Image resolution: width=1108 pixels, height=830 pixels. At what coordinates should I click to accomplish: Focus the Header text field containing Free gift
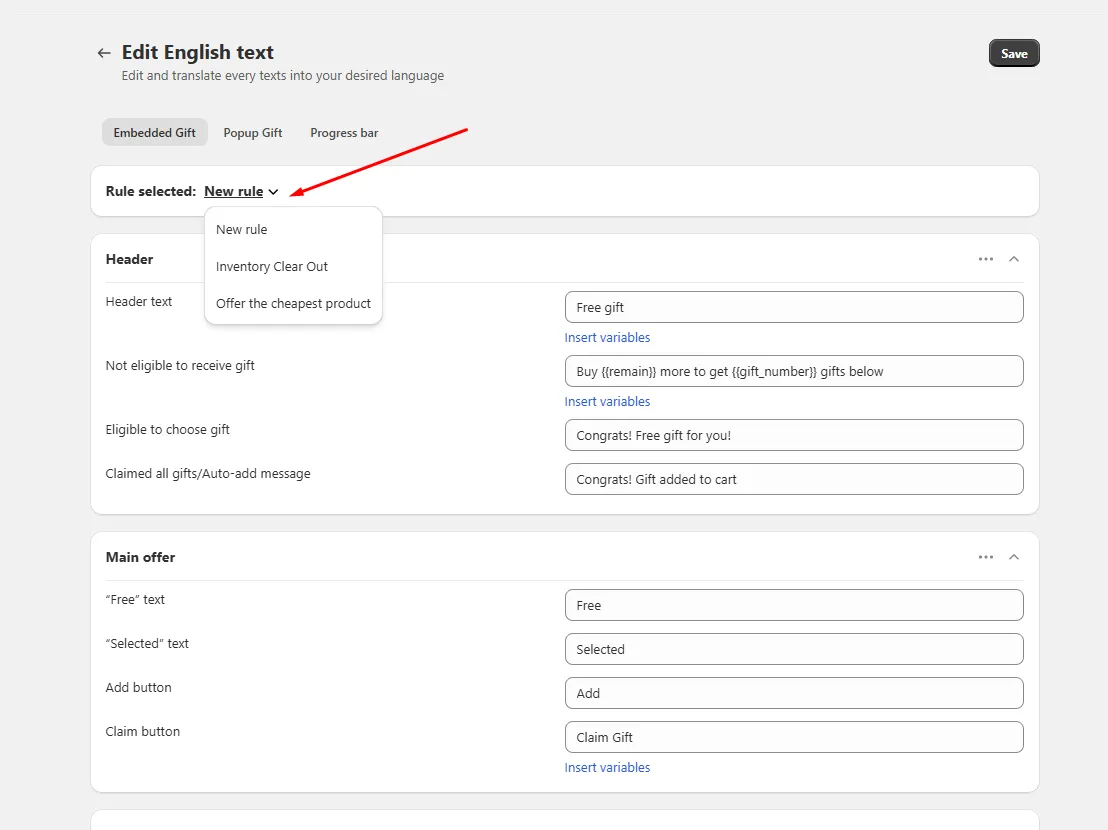[x=794, y=307]
